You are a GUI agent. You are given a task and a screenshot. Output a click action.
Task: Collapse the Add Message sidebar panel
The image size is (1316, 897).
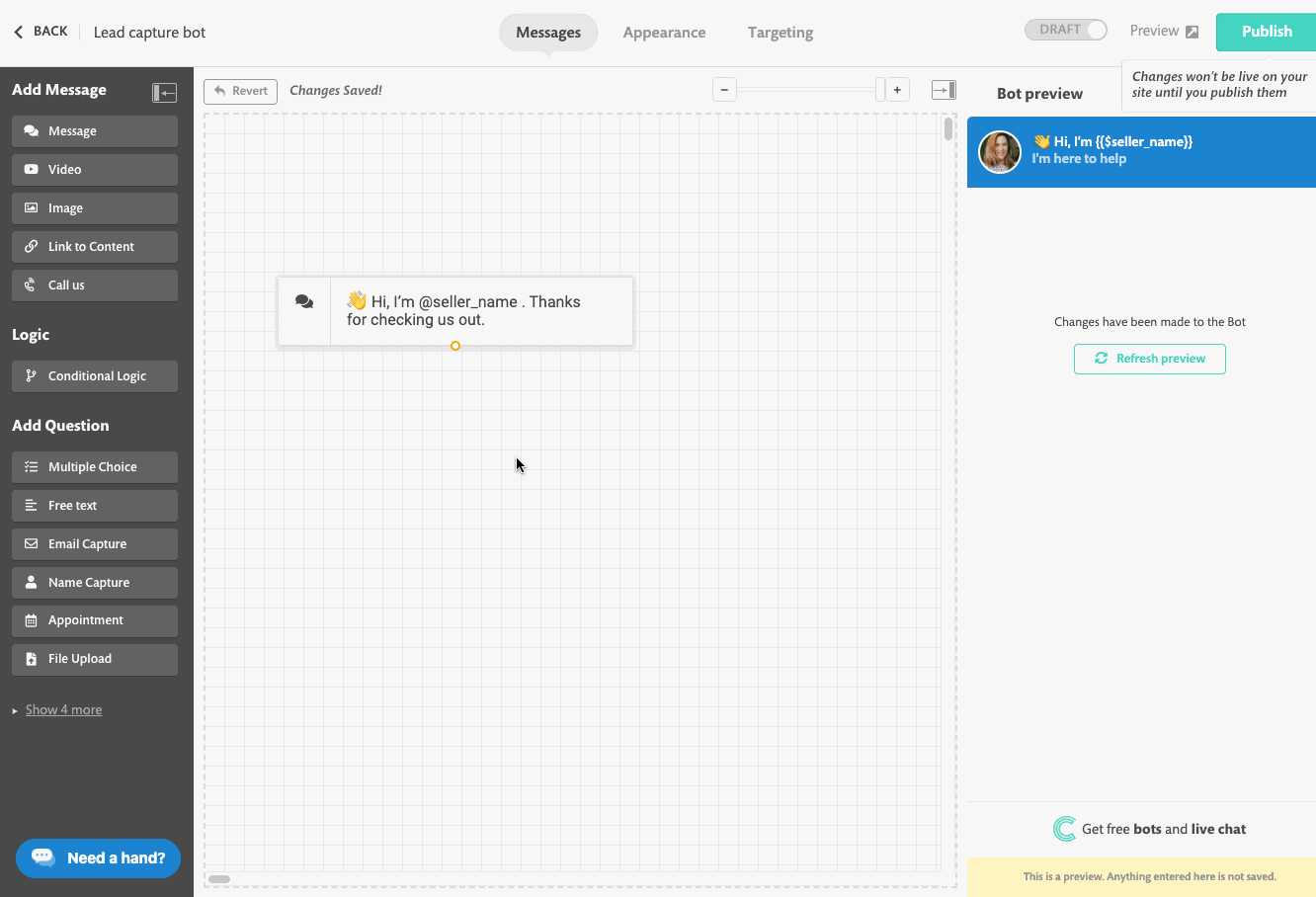point(165,92)
